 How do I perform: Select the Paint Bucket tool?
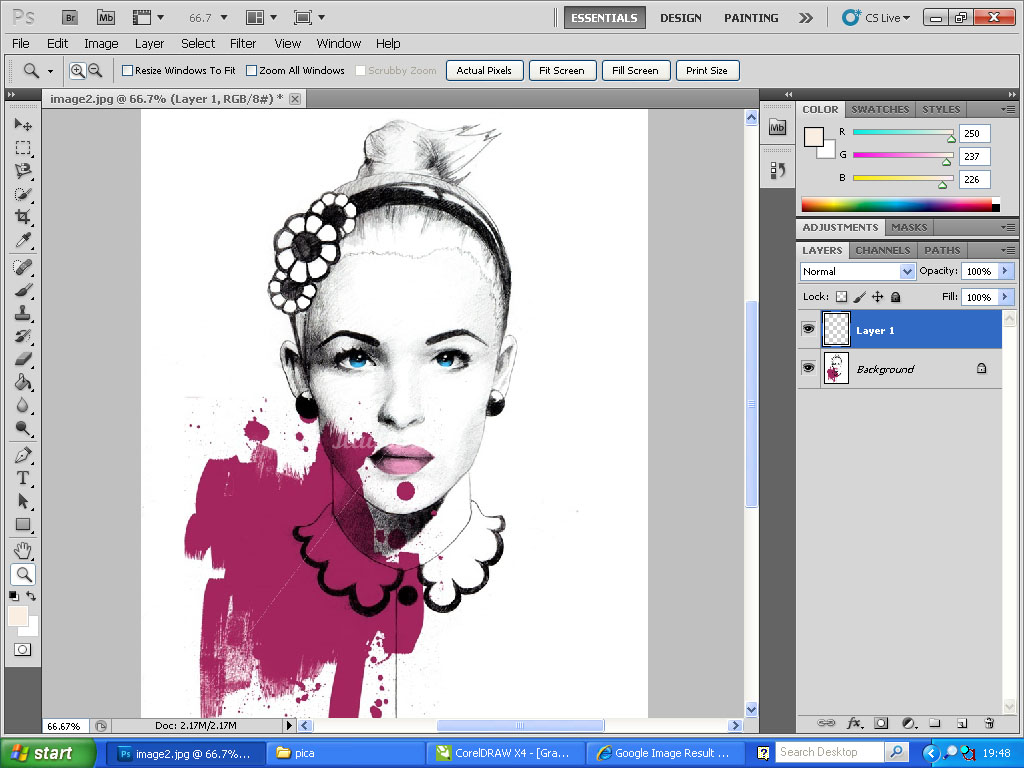pos(24,382)
